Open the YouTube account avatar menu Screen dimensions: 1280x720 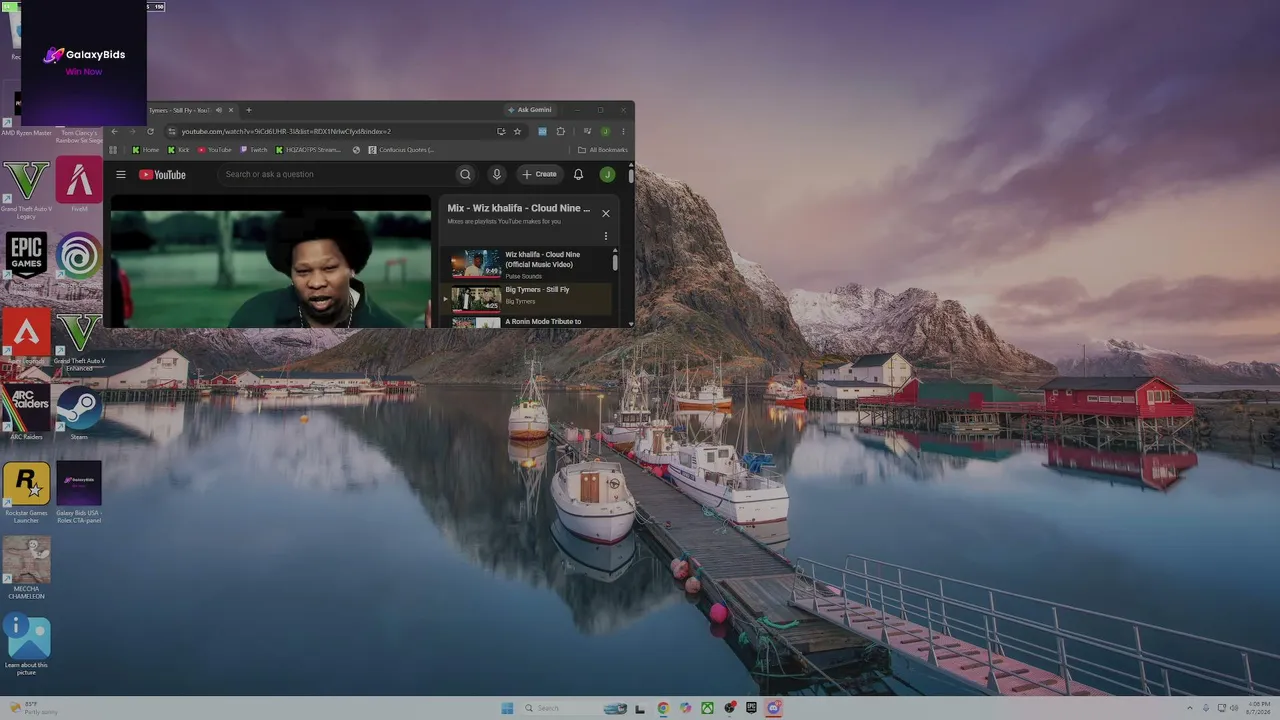point(607,174)
